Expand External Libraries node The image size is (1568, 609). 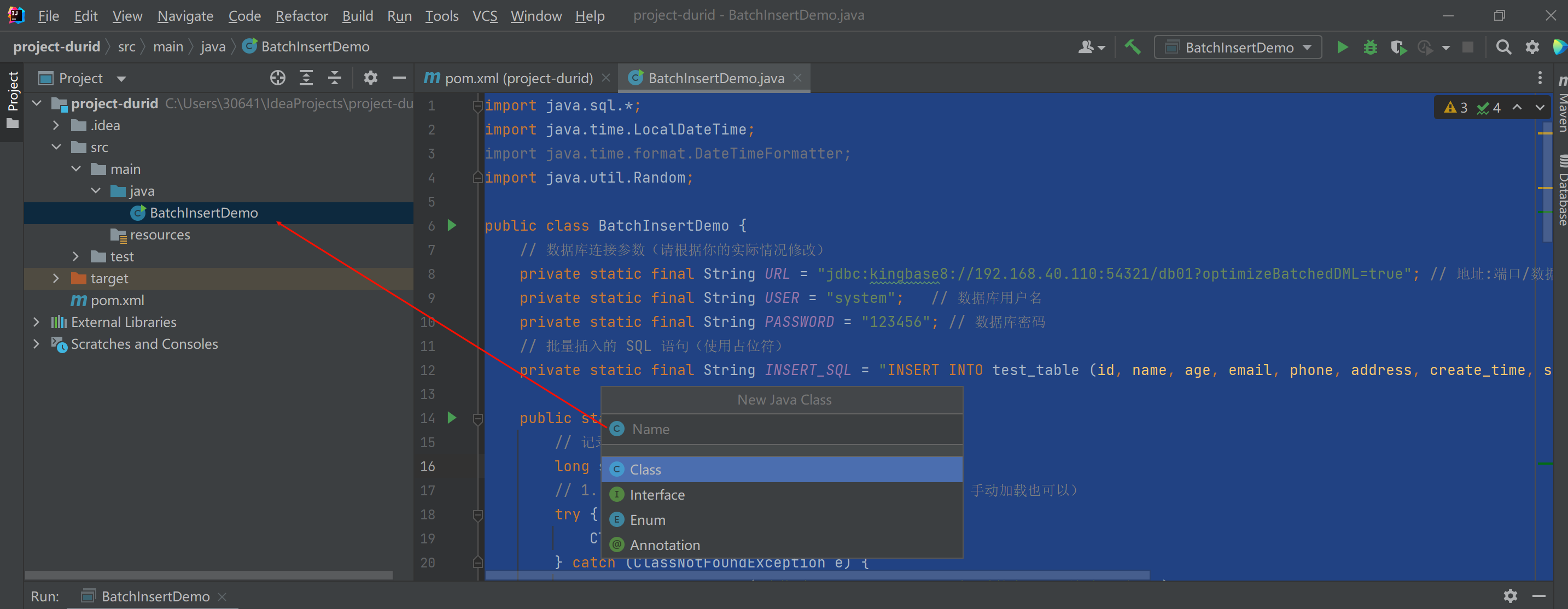pyautogui.click(x=37, y=322)
